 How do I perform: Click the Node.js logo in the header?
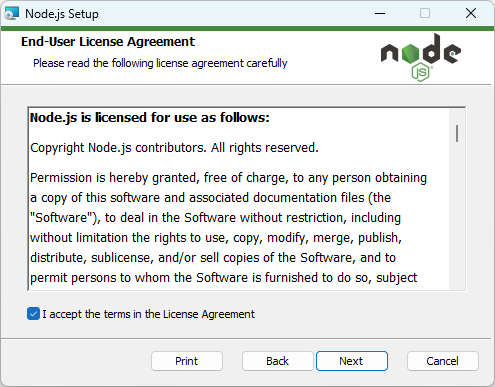coord(421,57)
